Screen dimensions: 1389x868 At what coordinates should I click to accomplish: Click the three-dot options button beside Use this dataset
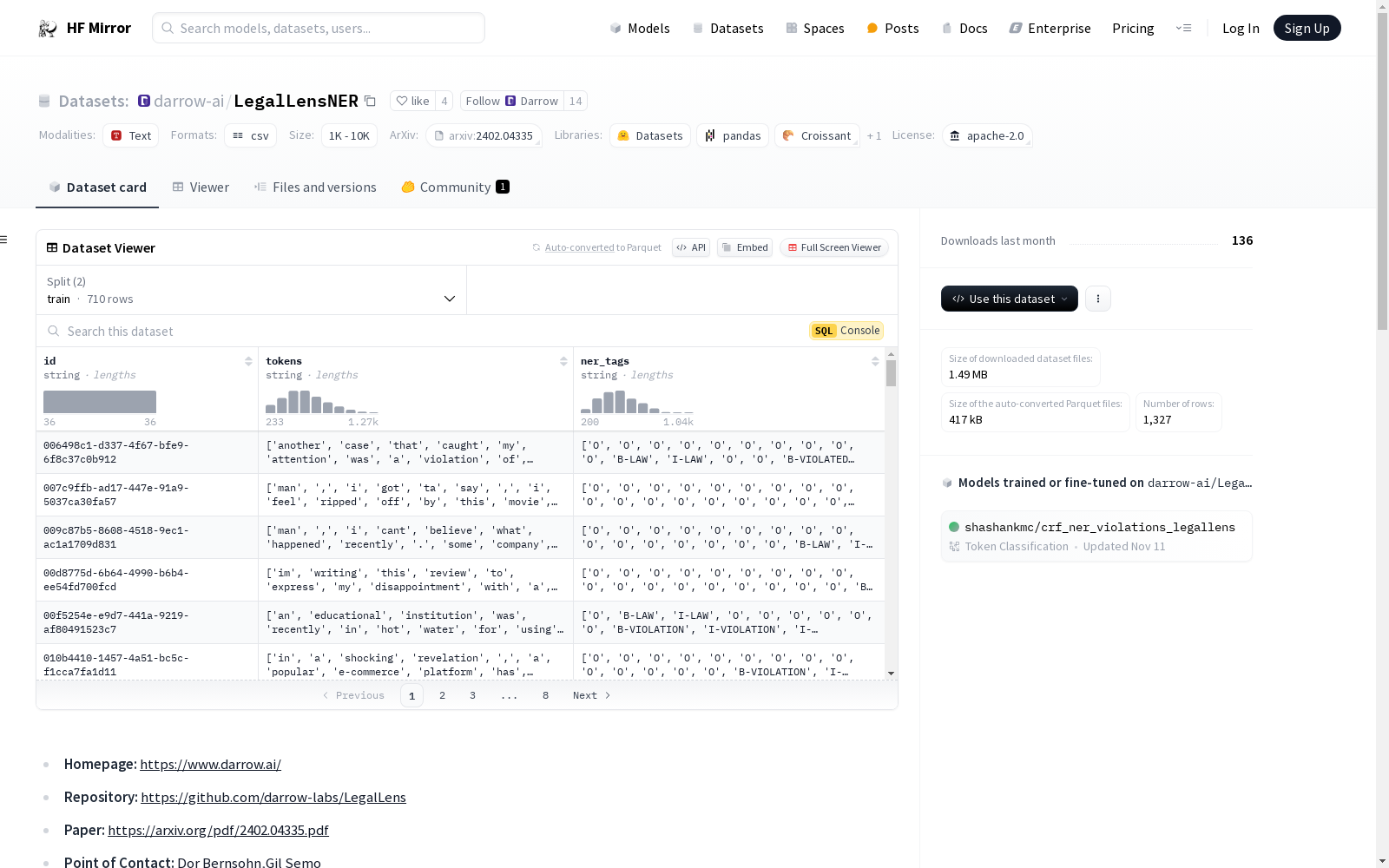1098,299
